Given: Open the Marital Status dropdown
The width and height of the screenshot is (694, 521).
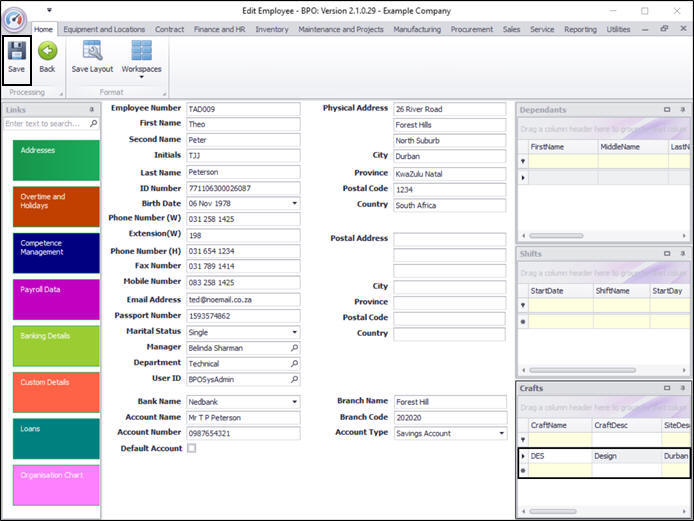Looking at the screenshot, I should click(294, 332).
